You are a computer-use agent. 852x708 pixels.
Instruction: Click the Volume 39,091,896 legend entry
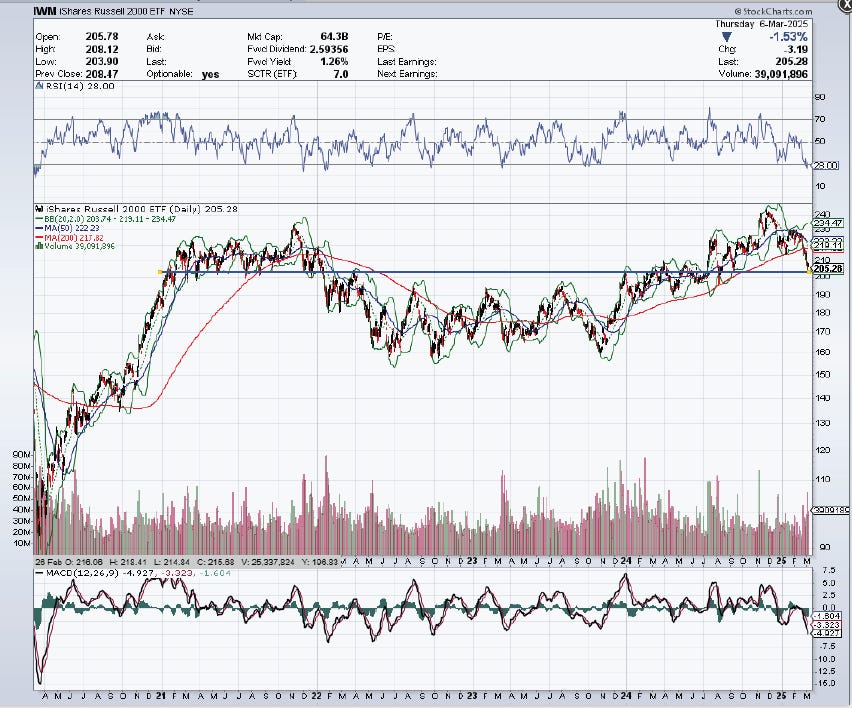[80, 246]
